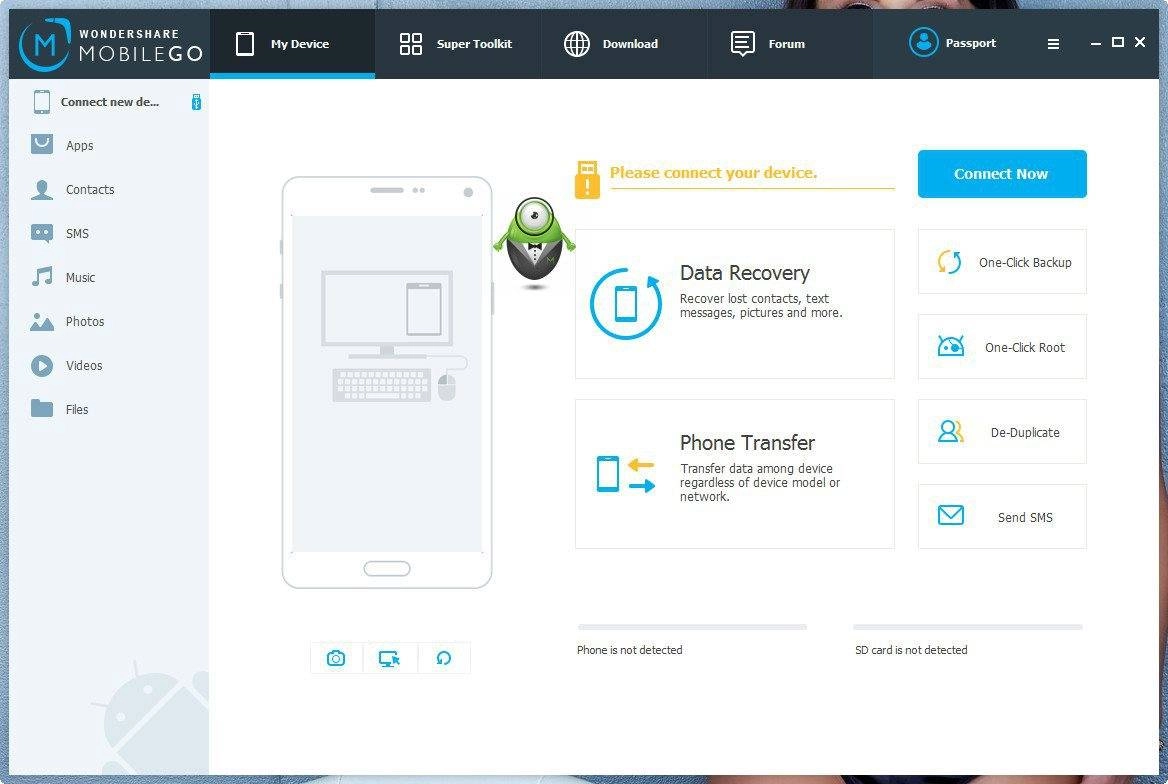Click the Send SMS envelope icon

[x=950, y=515]
